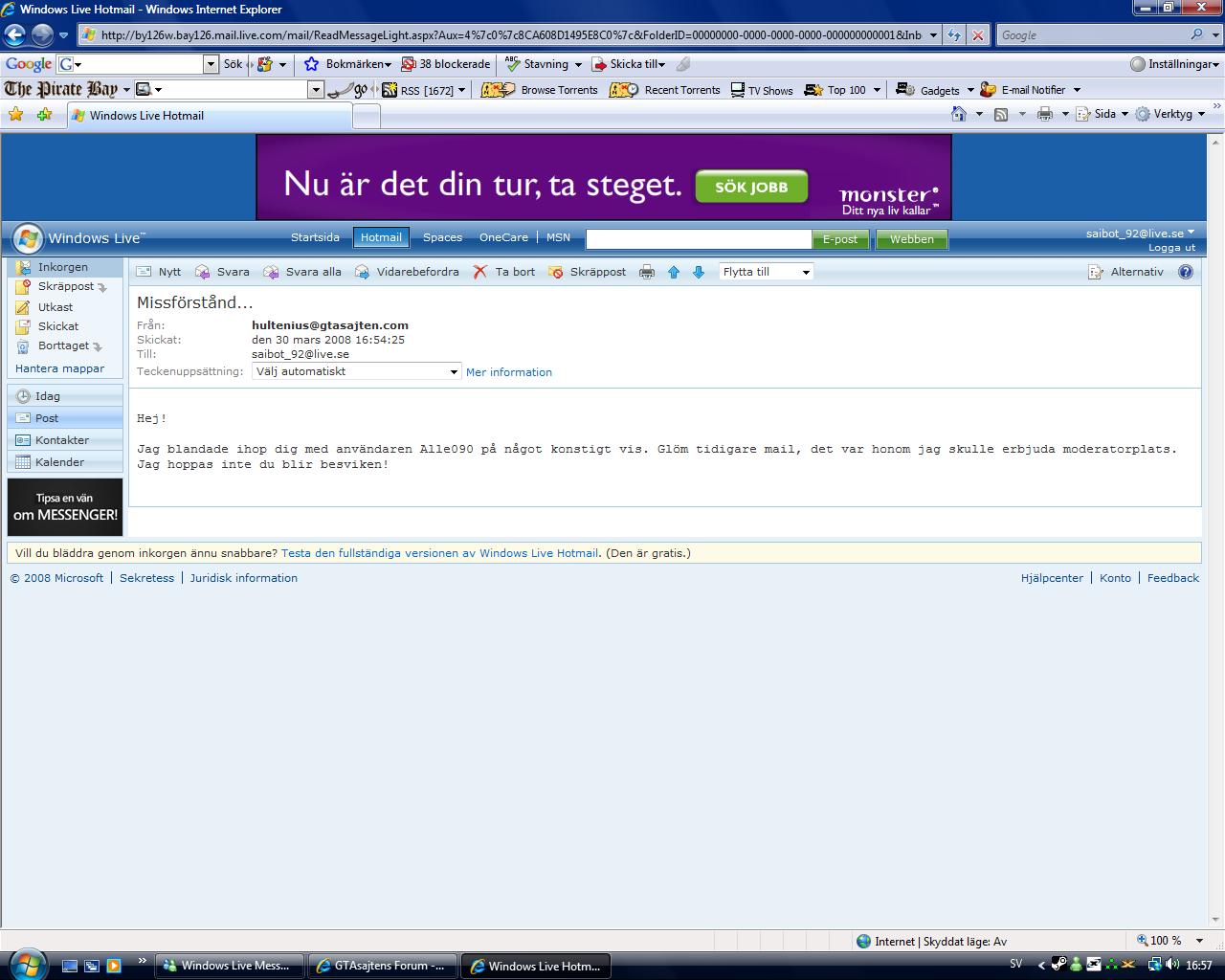The image size is (1225, 980).
Task: Click the Mer information link
Action: point(509,372)
